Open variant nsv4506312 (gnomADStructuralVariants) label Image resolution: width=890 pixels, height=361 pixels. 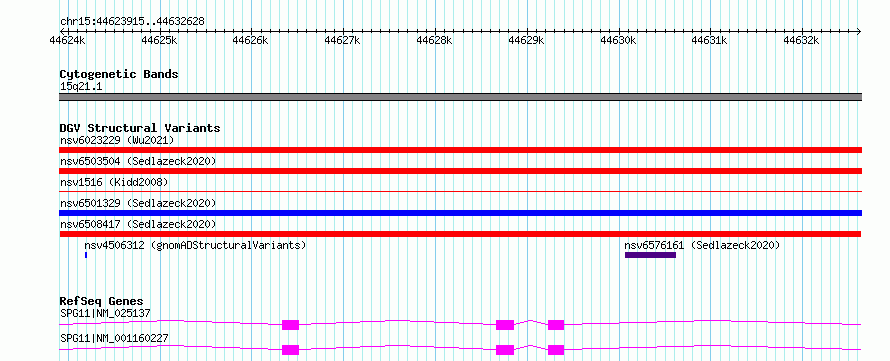pyautogui.click(x=195, y=245)
